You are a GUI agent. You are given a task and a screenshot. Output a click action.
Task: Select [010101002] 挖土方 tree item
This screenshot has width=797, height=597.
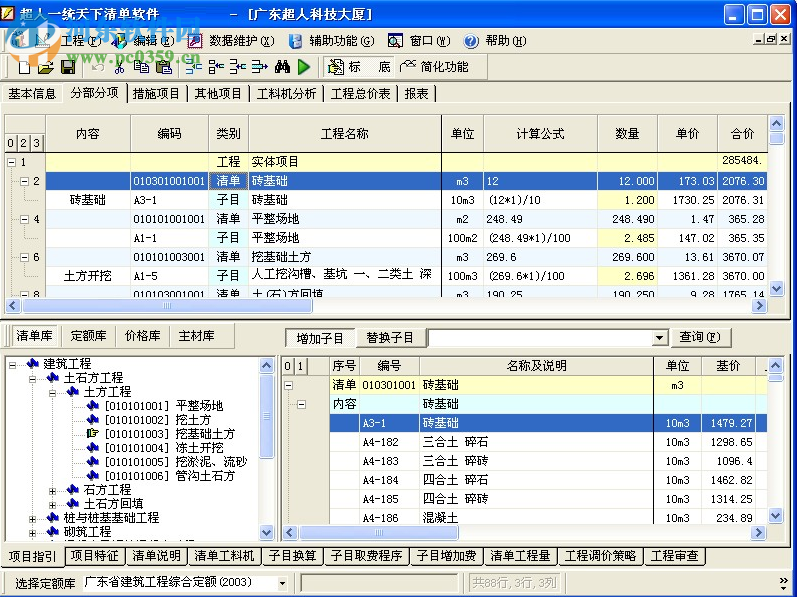tap(158, 420)
